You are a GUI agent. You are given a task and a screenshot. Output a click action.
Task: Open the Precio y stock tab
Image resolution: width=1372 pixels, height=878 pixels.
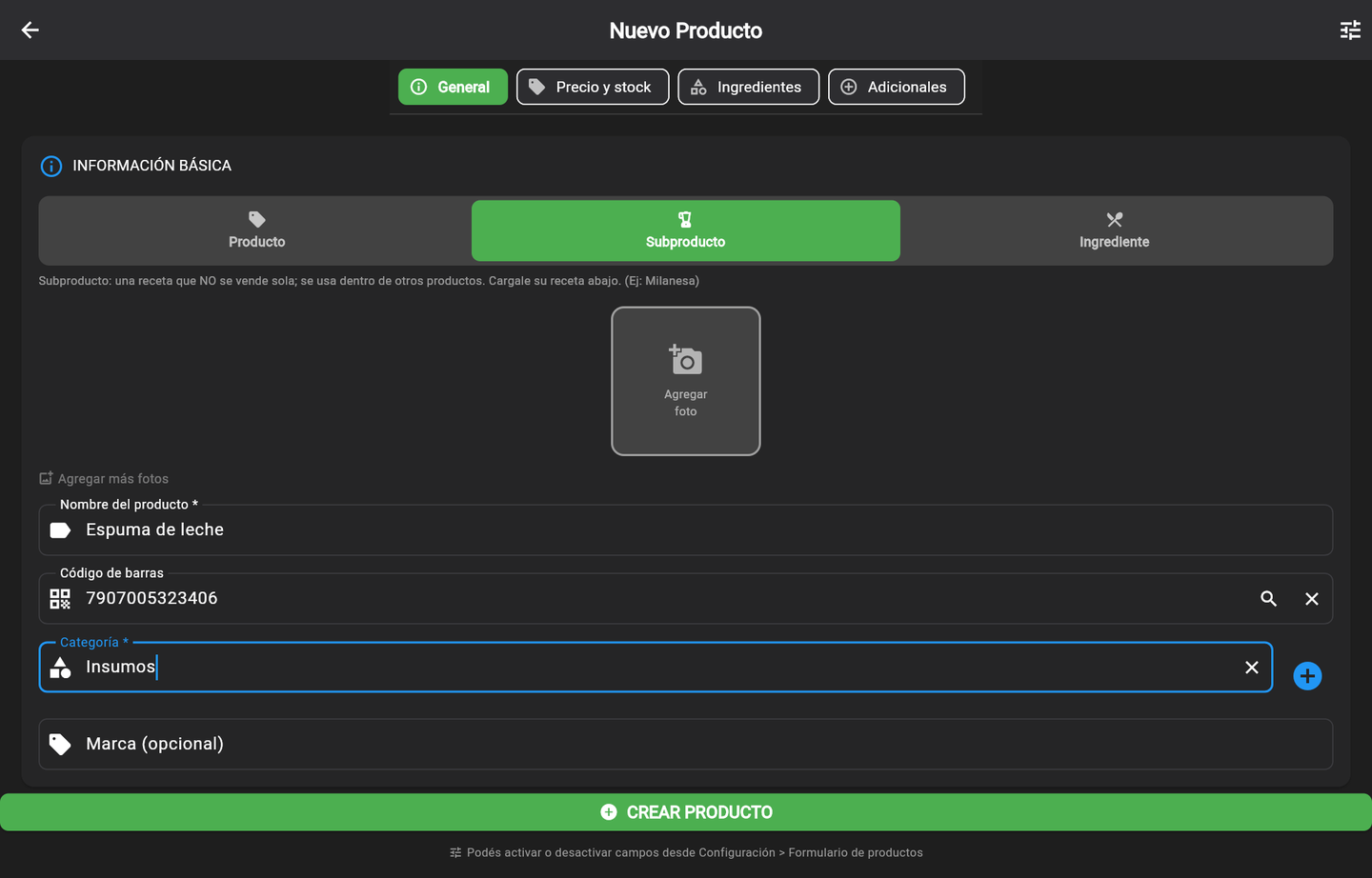(593, 87)
